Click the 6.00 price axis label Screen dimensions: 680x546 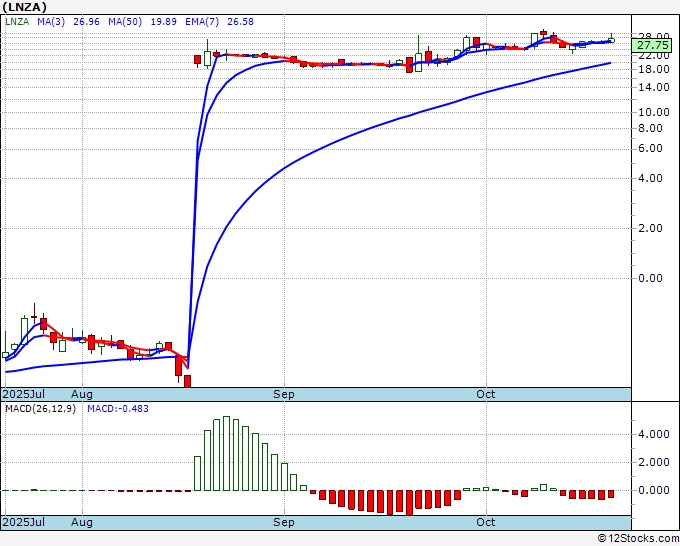tap(650, 148)
